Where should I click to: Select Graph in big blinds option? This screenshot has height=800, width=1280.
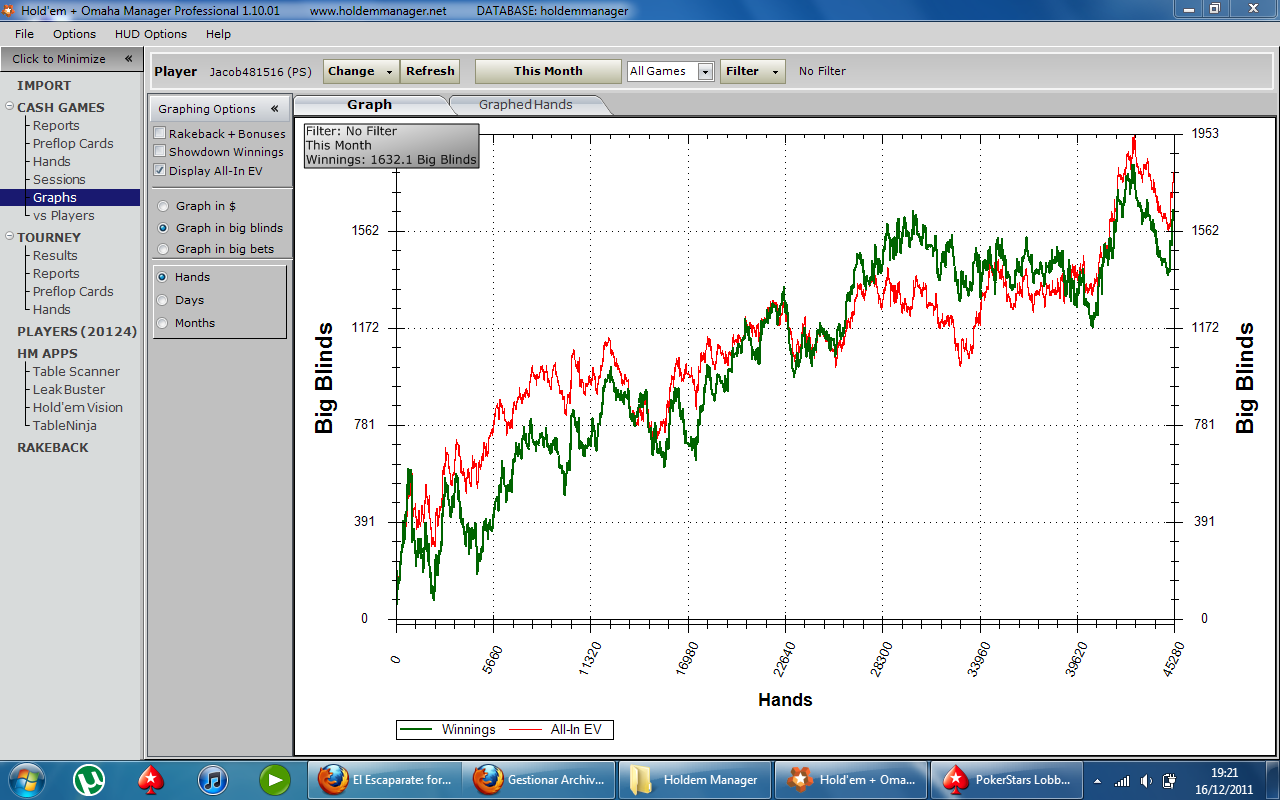pyautogui.click(x=163, y=228)
